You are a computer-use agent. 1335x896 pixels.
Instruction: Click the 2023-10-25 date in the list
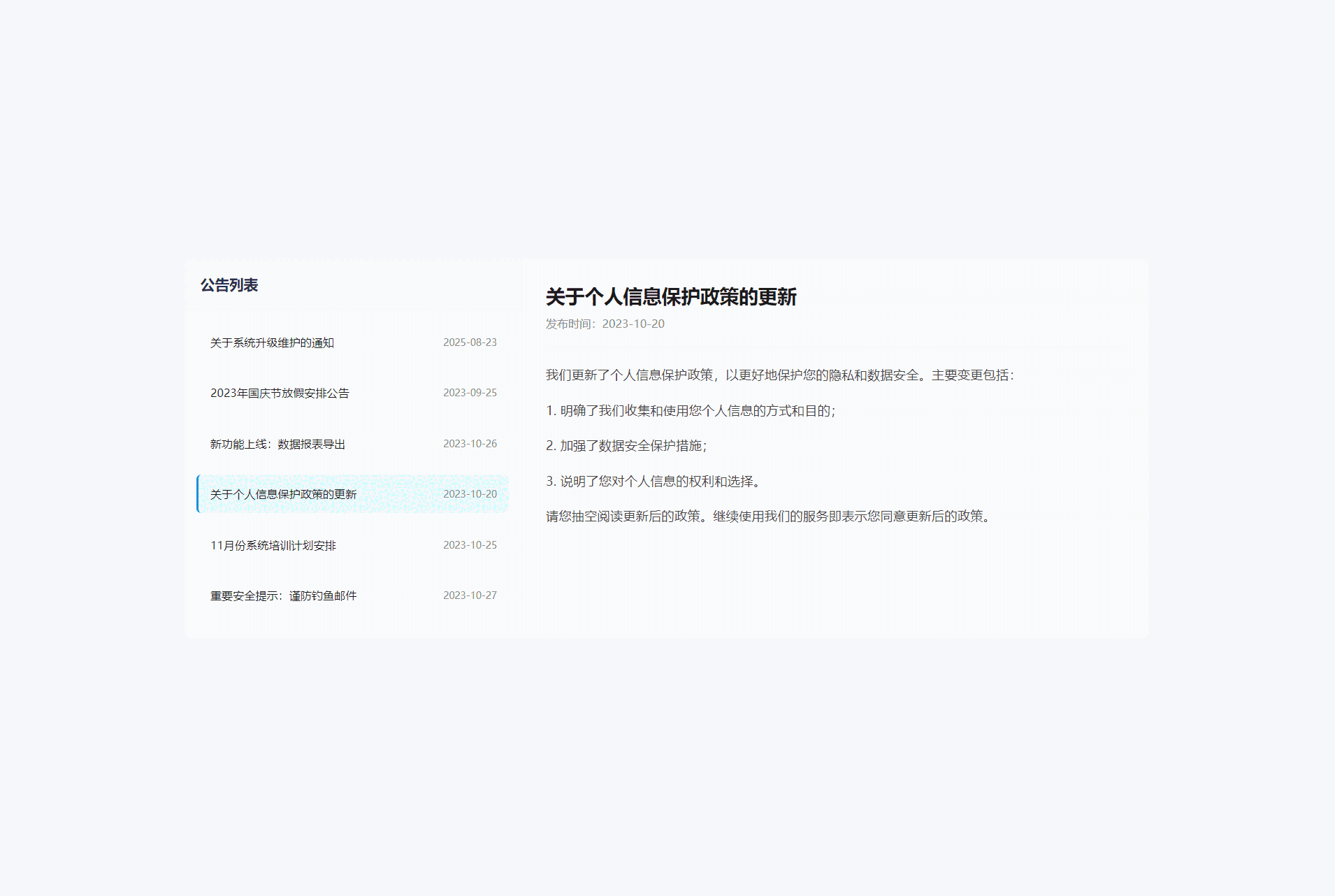pos(470,545)
